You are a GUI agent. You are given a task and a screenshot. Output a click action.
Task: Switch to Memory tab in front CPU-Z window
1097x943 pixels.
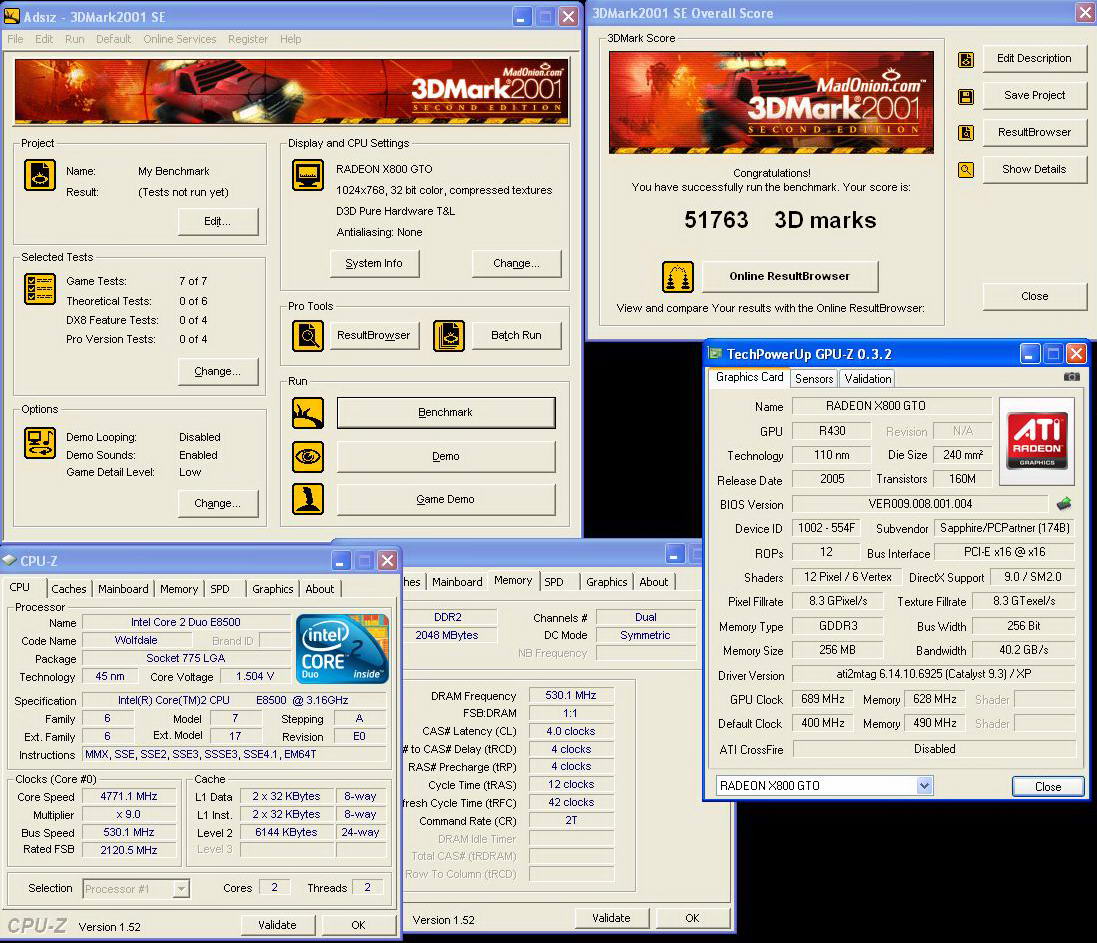179,589
